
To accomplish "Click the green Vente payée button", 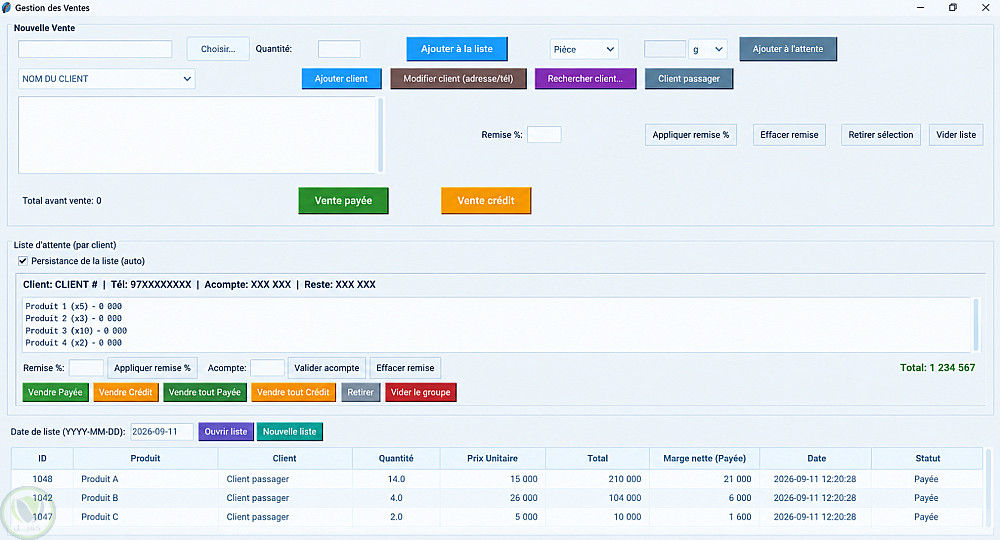I will (343, 200).
